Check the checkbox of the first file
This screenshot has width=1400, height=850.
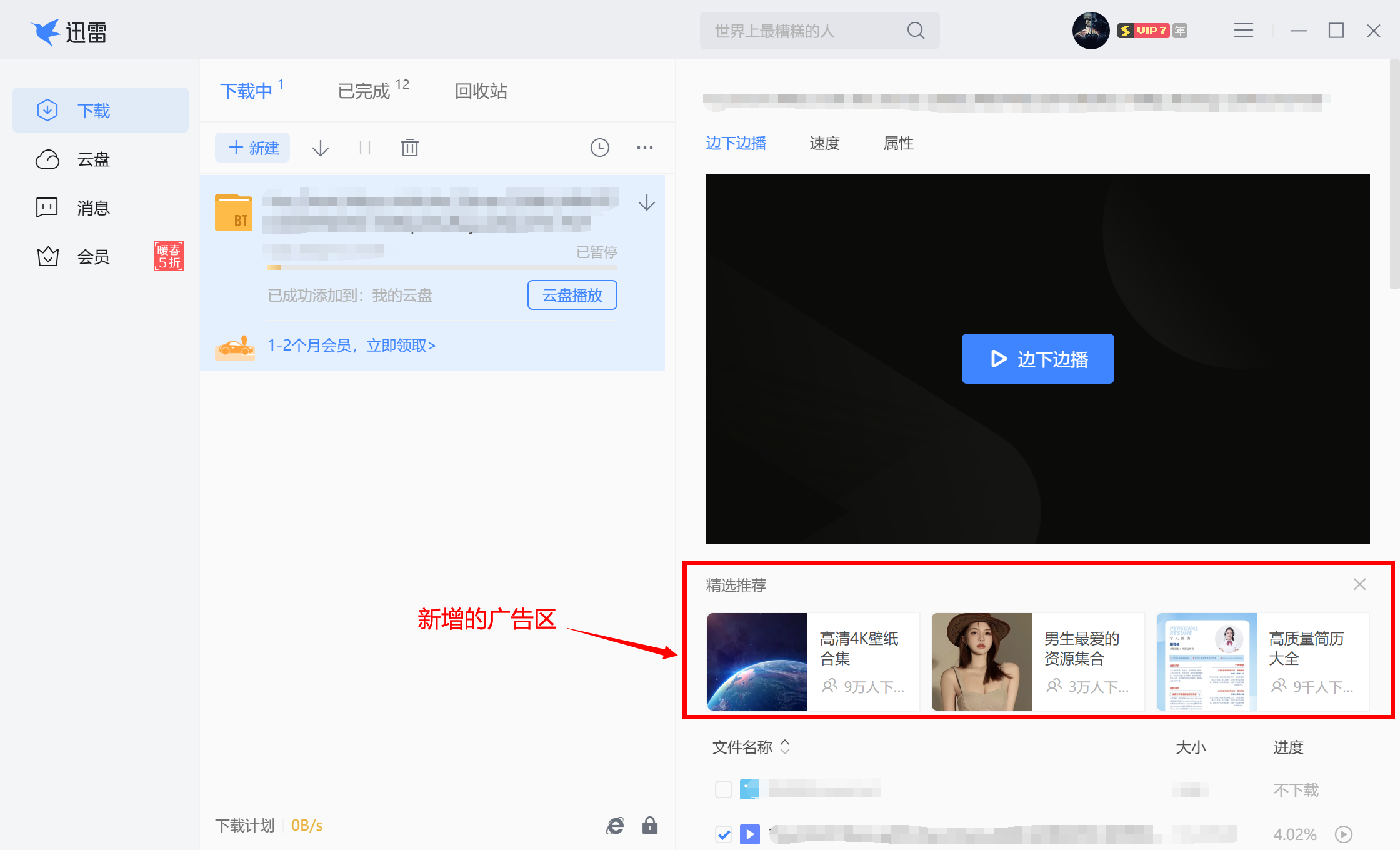tap(723, 789)
